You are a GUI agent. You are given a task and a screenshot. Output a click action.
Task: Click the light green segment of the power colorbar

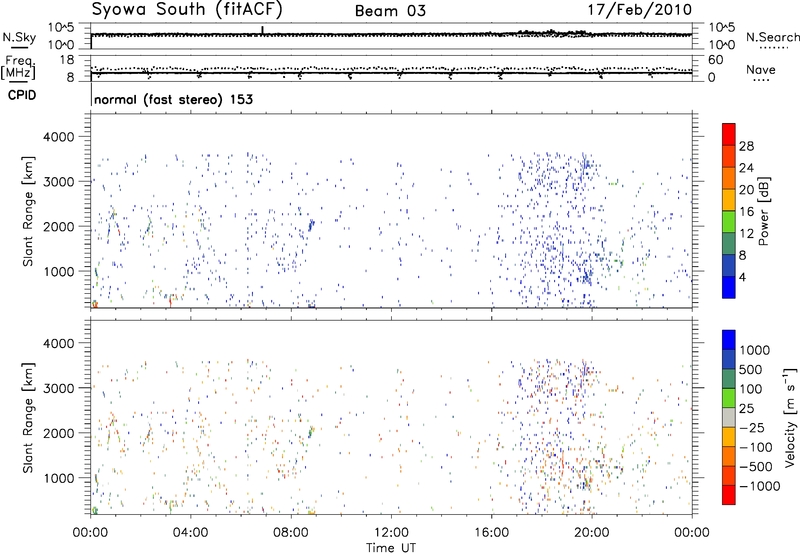(729, 221)
